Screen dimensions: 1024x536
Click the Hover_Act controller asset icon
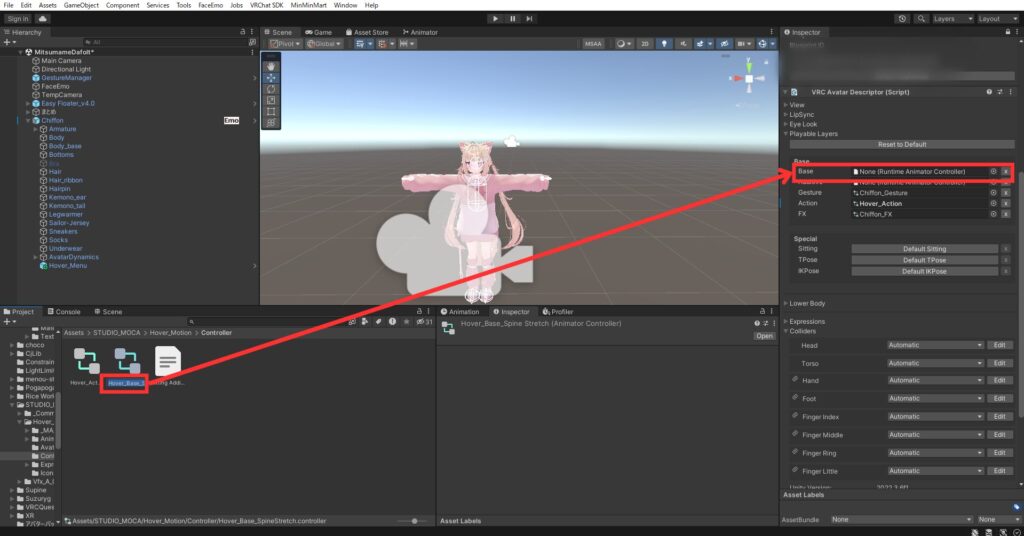[86, 362]
